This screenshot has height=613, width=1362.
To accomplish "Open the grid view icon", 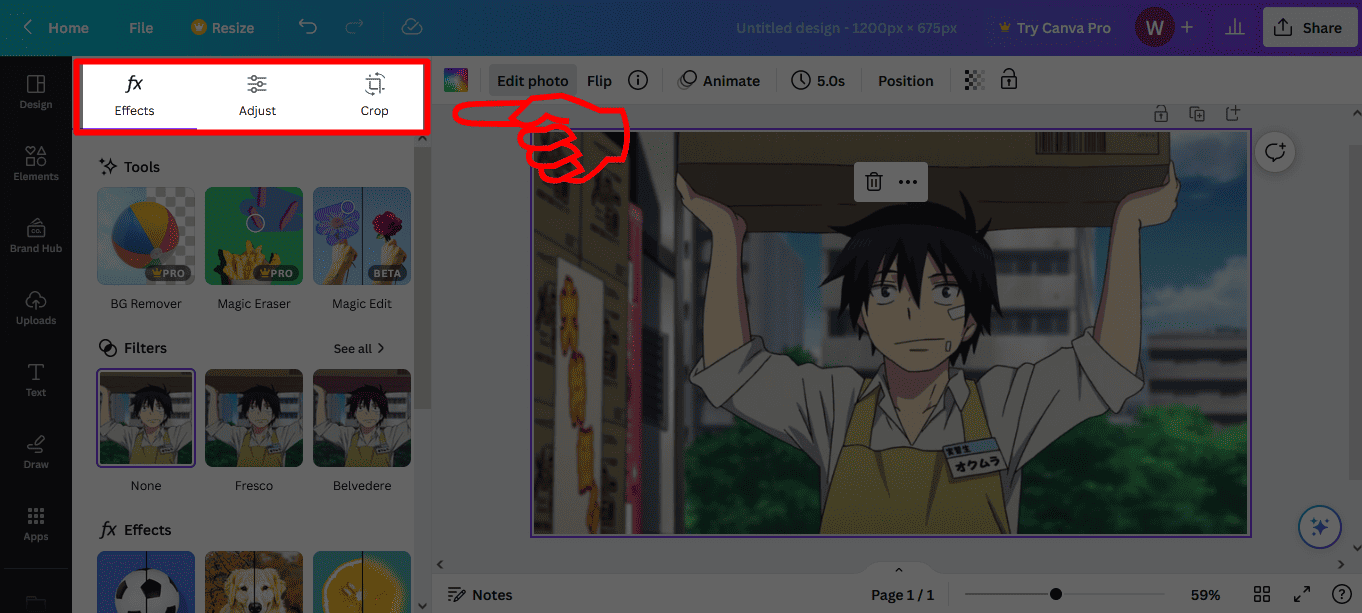I will (1262, 595).
